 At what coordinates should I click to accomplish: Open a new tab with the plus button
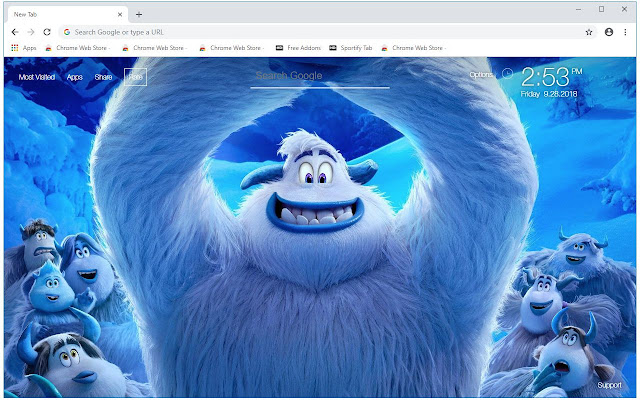tap(139, 14)
